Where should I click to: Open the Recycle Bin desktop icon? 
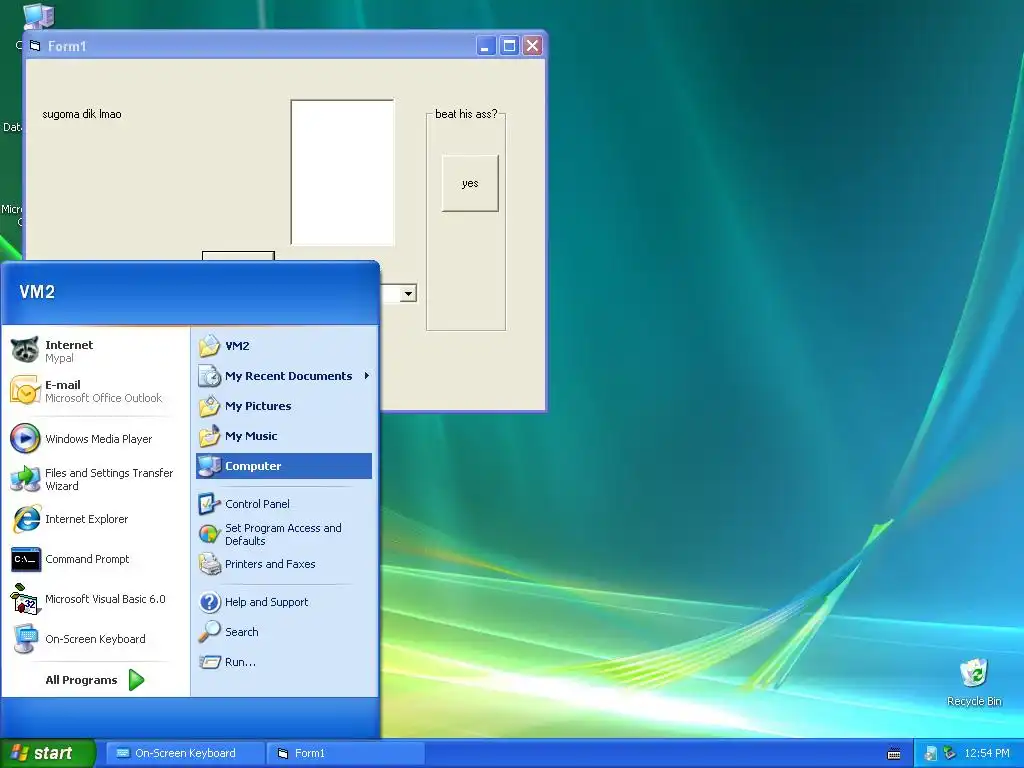tap(974, 682)
